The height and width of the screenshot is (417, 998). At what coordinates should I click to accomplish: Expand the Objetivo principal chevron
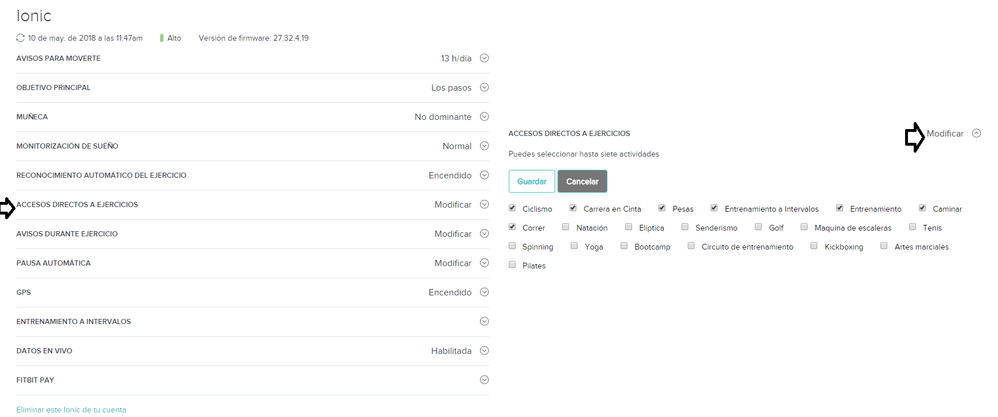click(484, 87)
